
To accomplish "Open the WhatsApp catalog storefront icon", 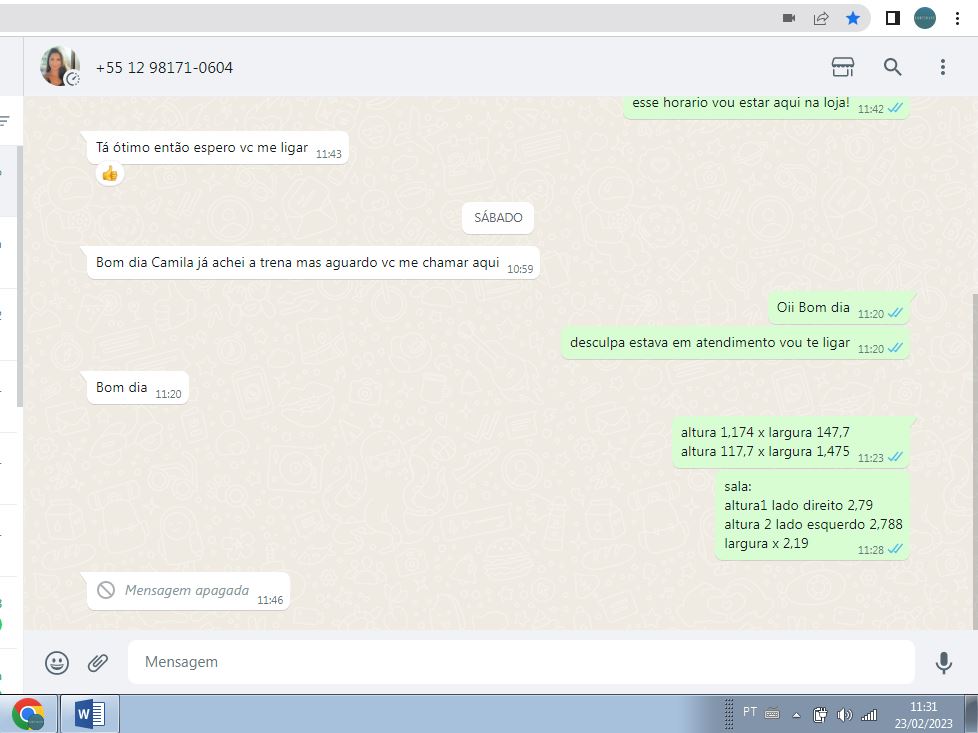I will 843,67.
